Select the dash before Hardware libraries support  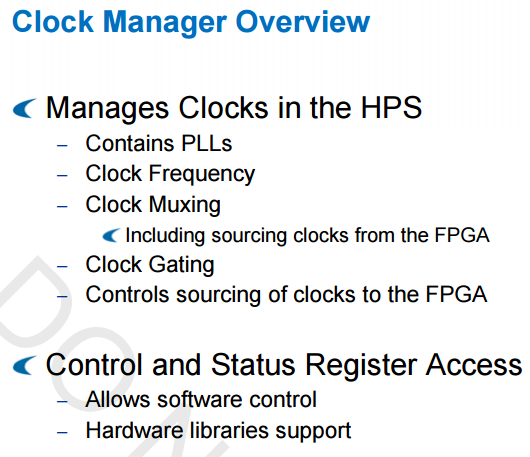(x=62, y=432)
